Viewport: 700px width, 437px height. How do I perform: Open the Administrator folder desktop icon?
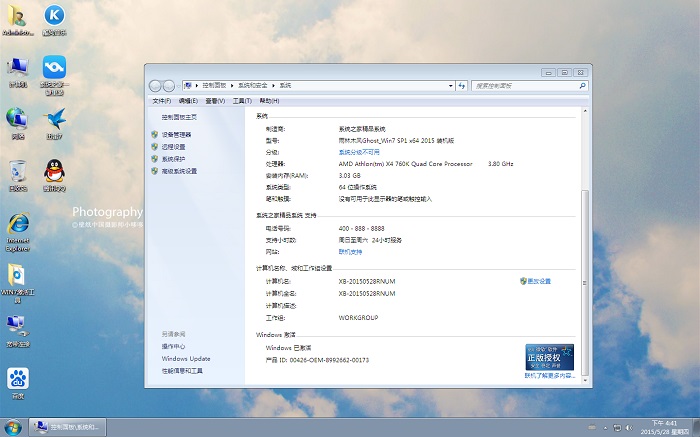[17, 20]
